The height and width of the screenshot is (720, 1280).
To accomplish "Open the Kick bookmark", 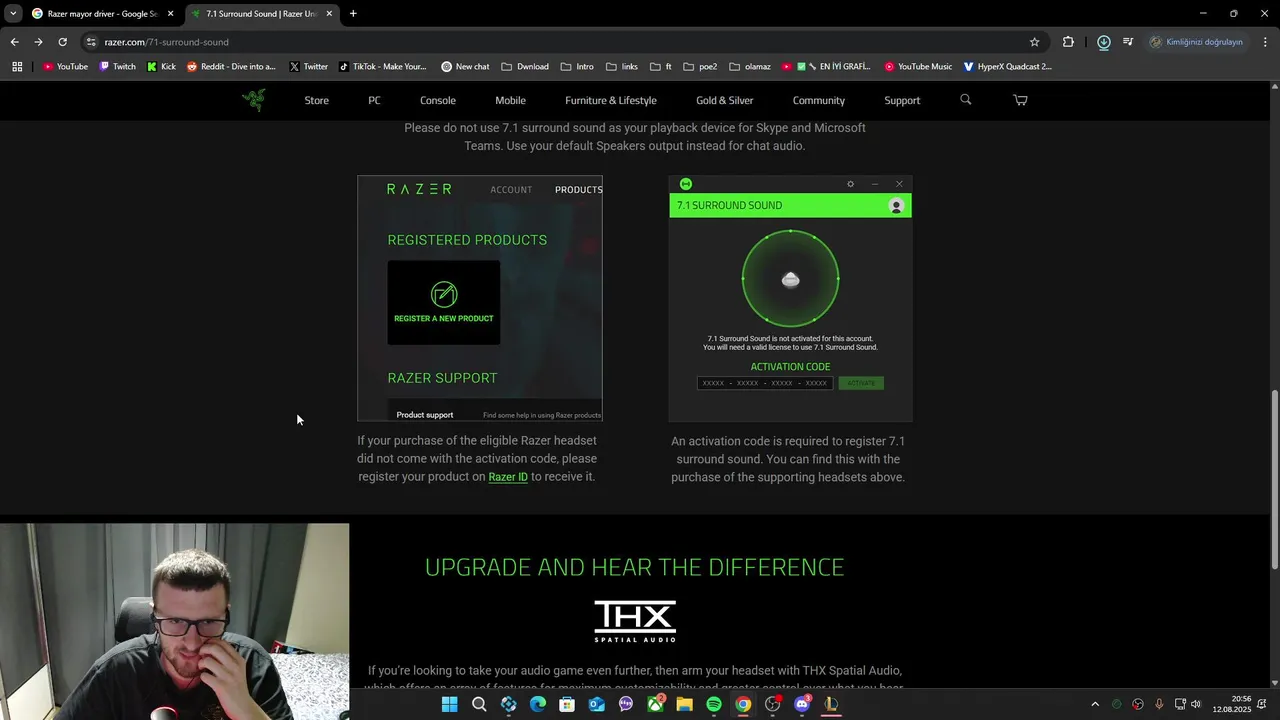I will tap(161, 67).
